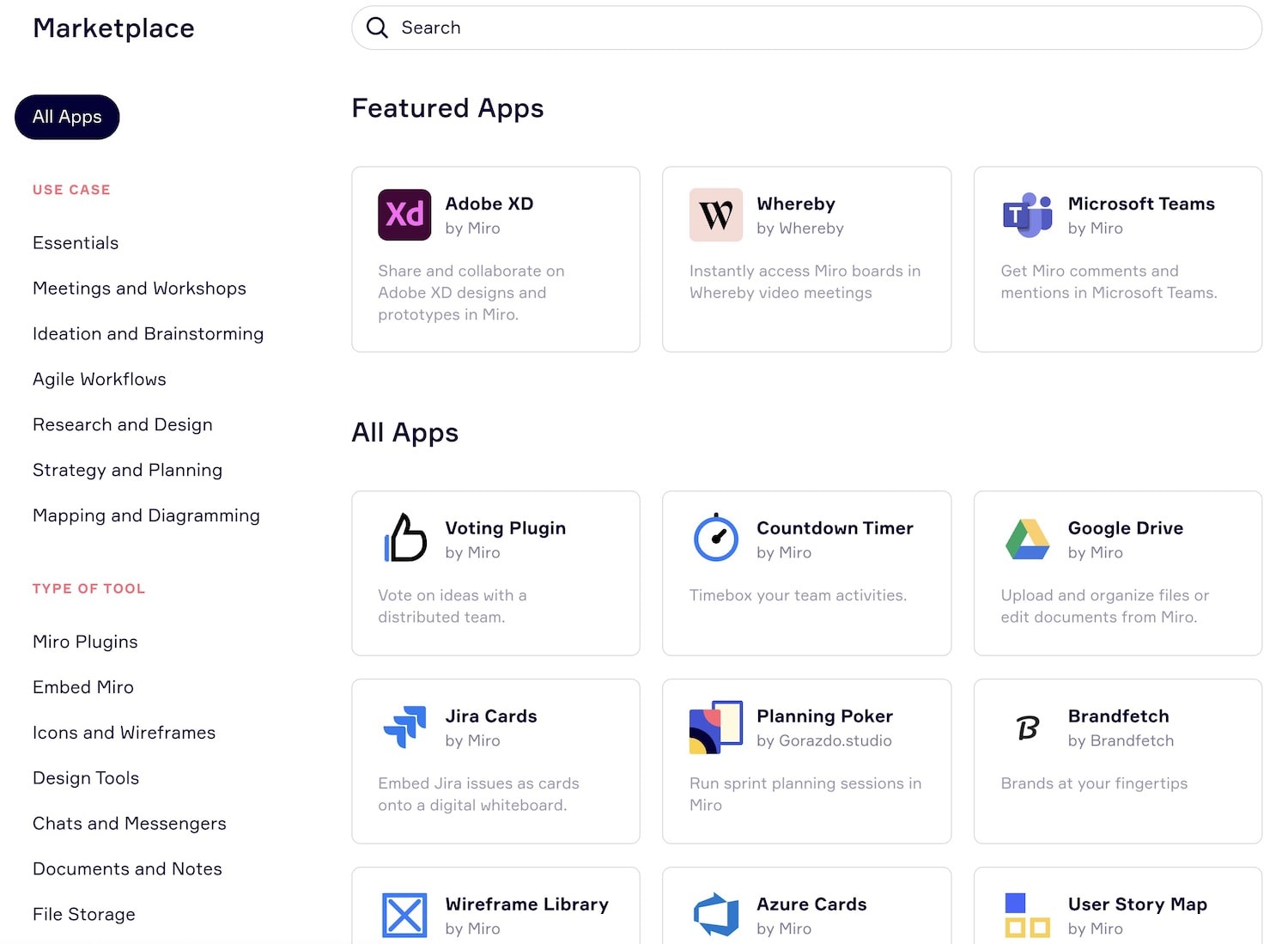Click 'Instantly access Miro boards' description
The image size is (1288, 944).
(x=805, y=282)
